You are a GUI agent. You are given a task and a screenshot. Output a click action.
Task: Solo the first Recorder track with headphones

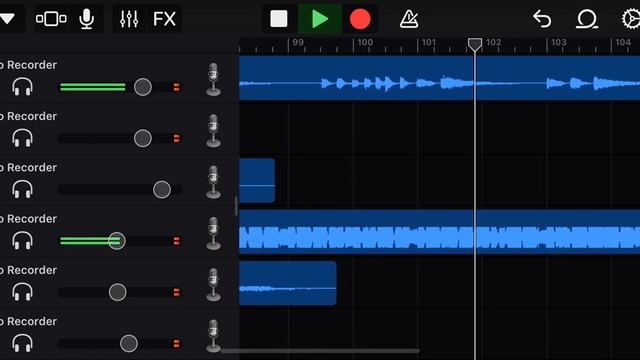click(22, 87)
